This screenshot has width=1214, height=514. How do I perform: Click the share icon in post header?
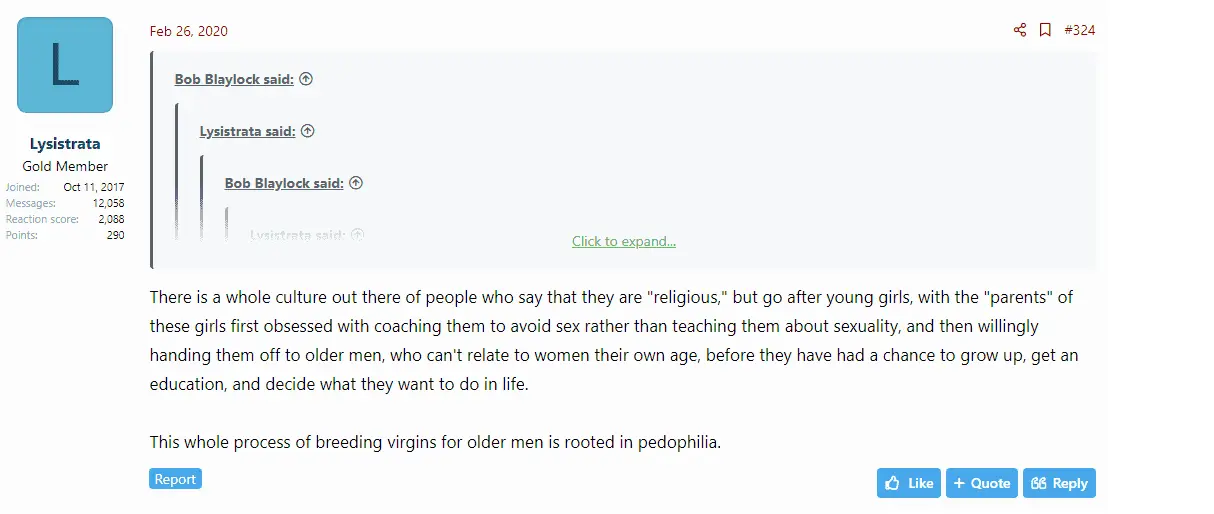pyautogui.click(x=1020, y=30)
